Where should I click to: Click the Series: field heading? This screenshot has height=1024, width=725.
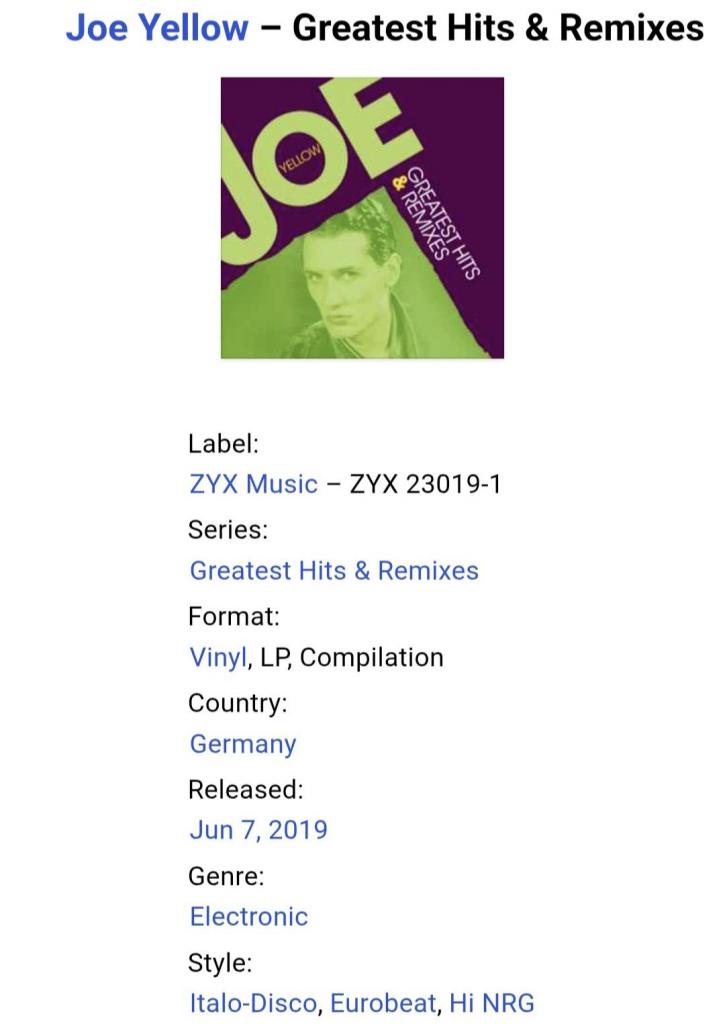pyautogui.click(x=228, y=529)
